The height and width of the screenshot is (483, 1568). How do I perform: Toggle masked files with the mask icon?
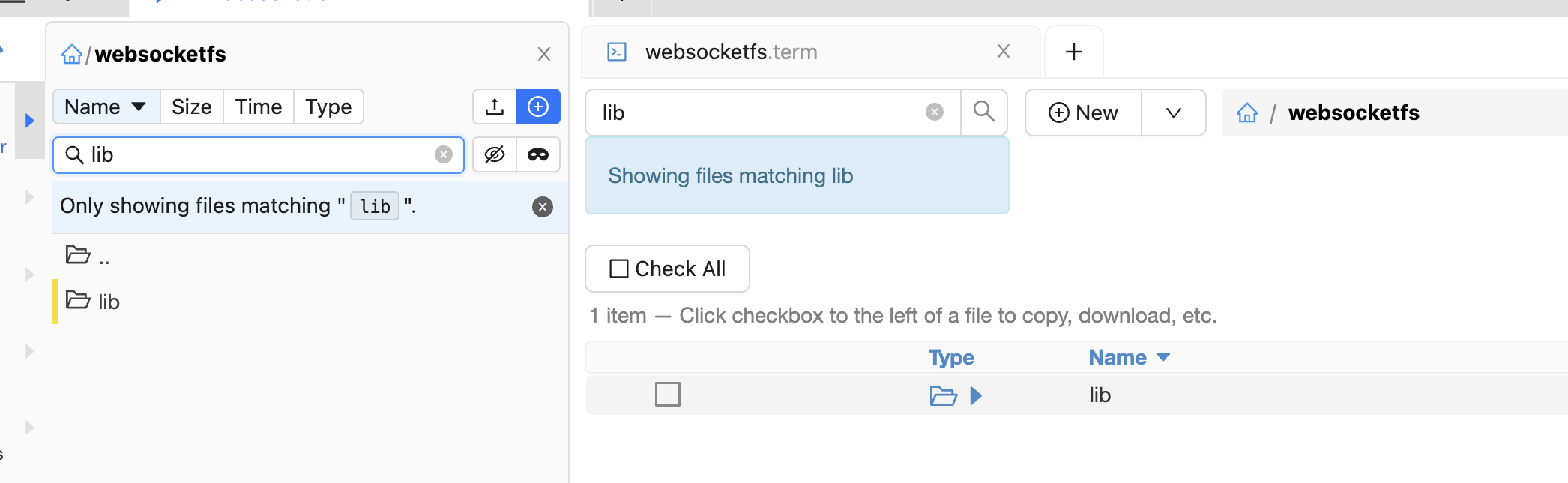click(x=538, y=154)
